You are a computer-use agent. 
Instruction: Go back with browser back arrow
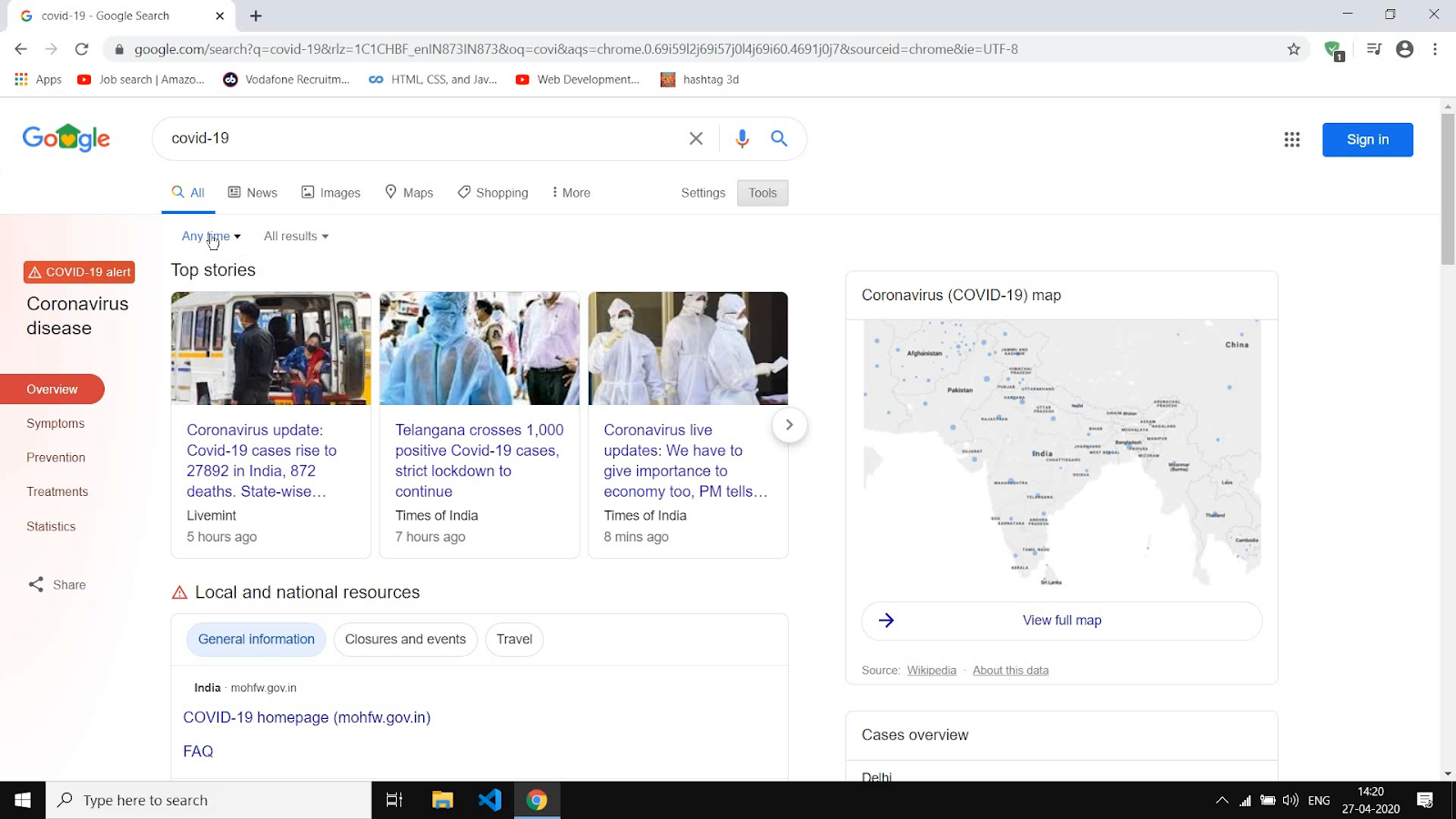(21, 49)
